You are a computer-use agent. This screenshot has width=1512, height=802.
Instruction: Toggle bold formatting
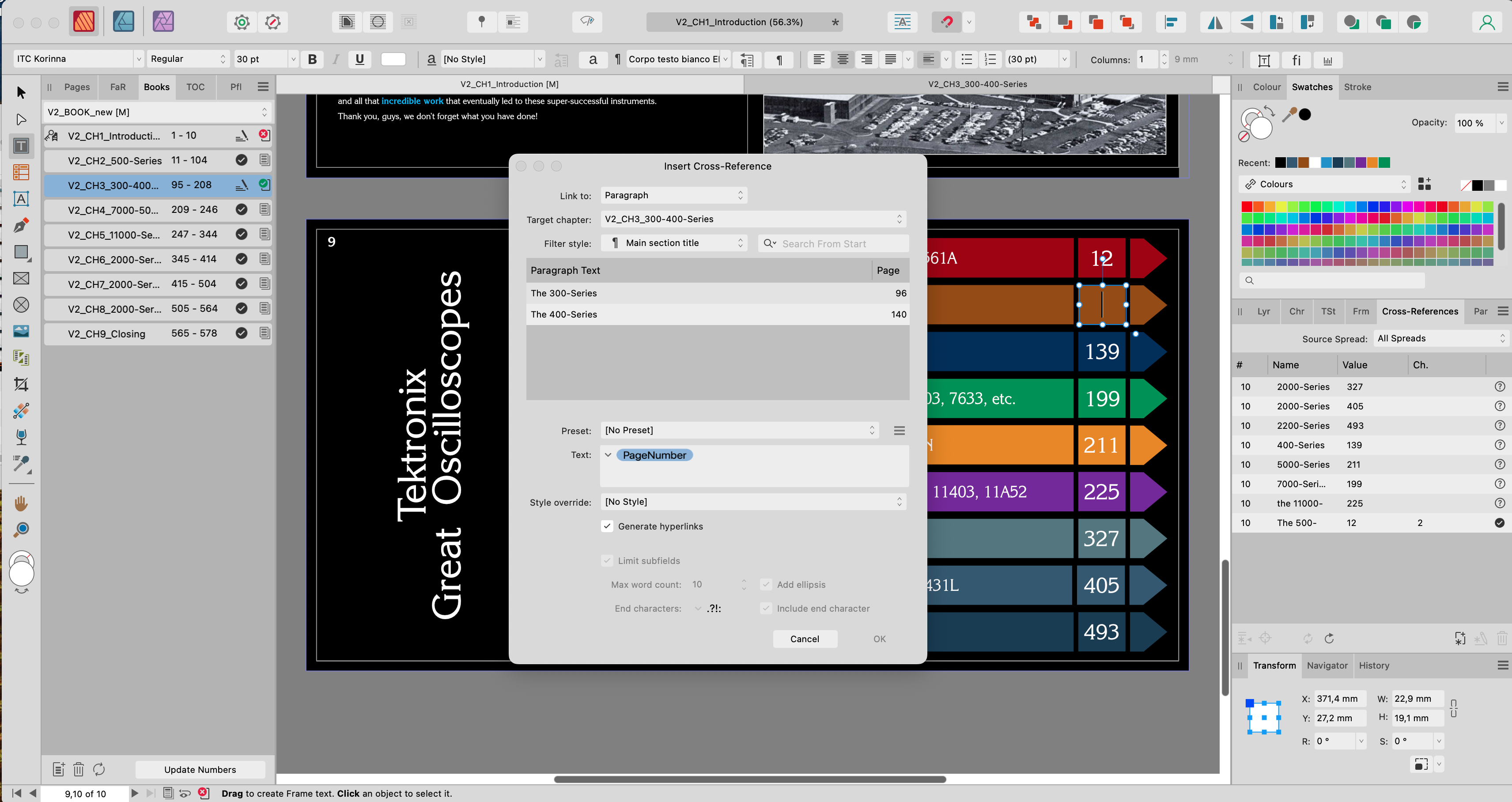[312, 59]
